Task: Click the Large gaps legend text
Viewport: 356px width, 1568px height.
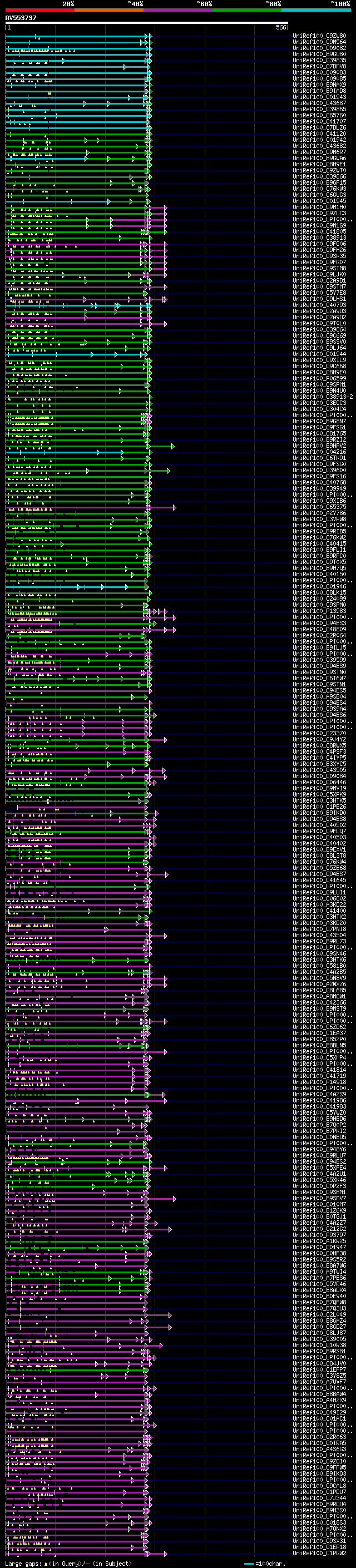Action: (x=68, y=1564)
